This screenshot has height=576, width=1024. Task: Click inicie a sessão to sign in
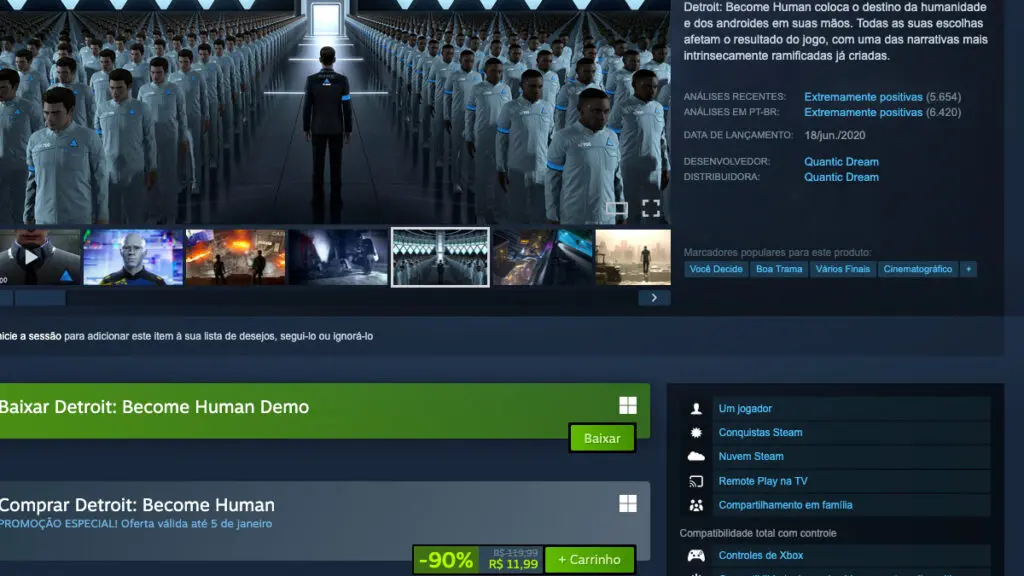pyautogui.click(x=22, y=337)
